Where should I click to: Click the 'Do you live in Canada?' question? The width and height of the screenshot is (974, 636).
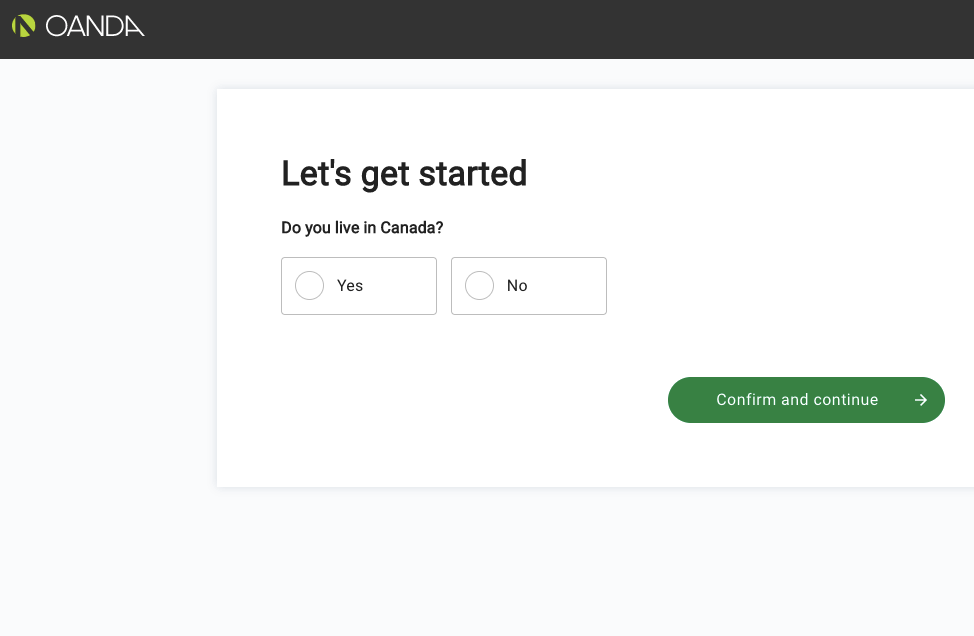point(362,228)
